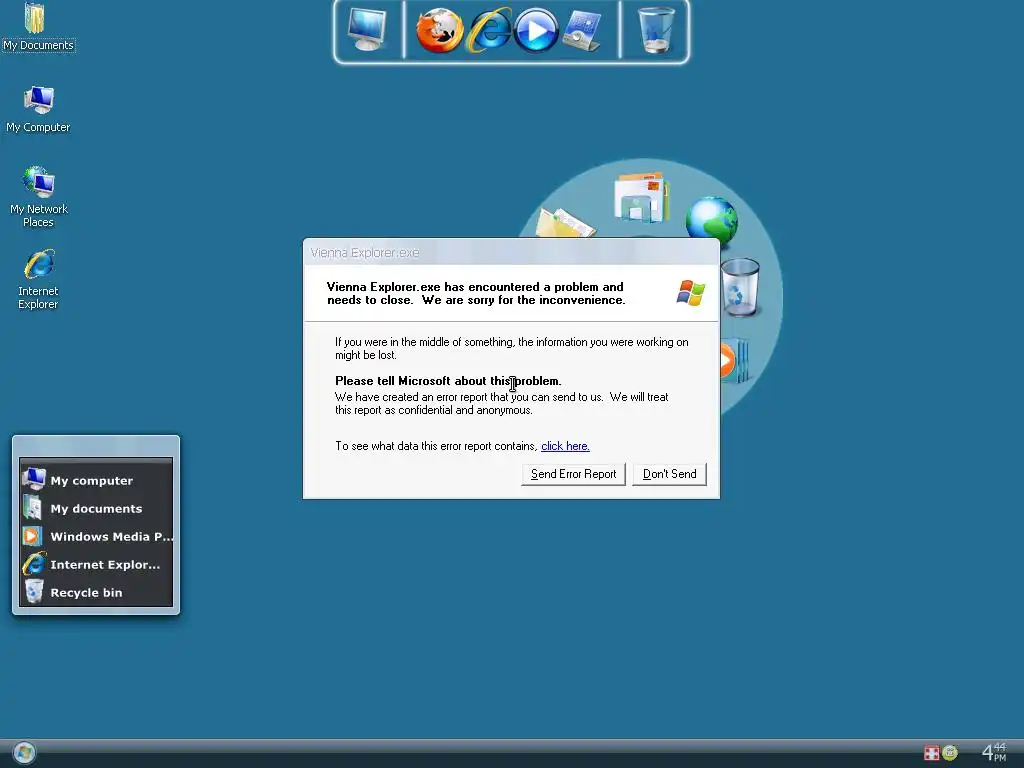1024x768 pixels.
Task: Click Send Error Report button
Action: (573, 474)
